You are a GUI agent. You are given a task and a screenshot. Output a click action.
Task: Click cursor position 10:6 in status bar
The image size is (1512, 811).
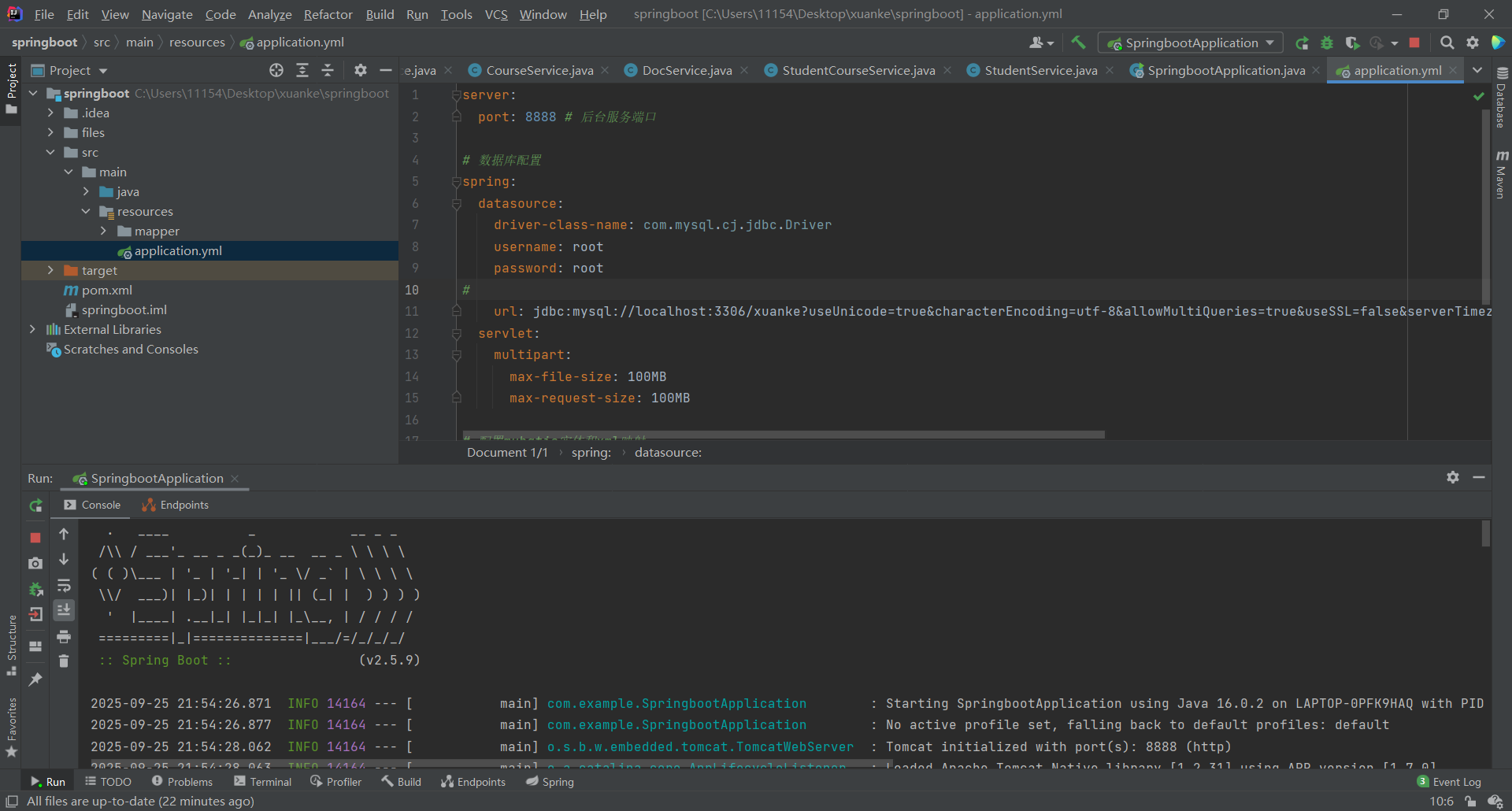[x=1441, y=802]
